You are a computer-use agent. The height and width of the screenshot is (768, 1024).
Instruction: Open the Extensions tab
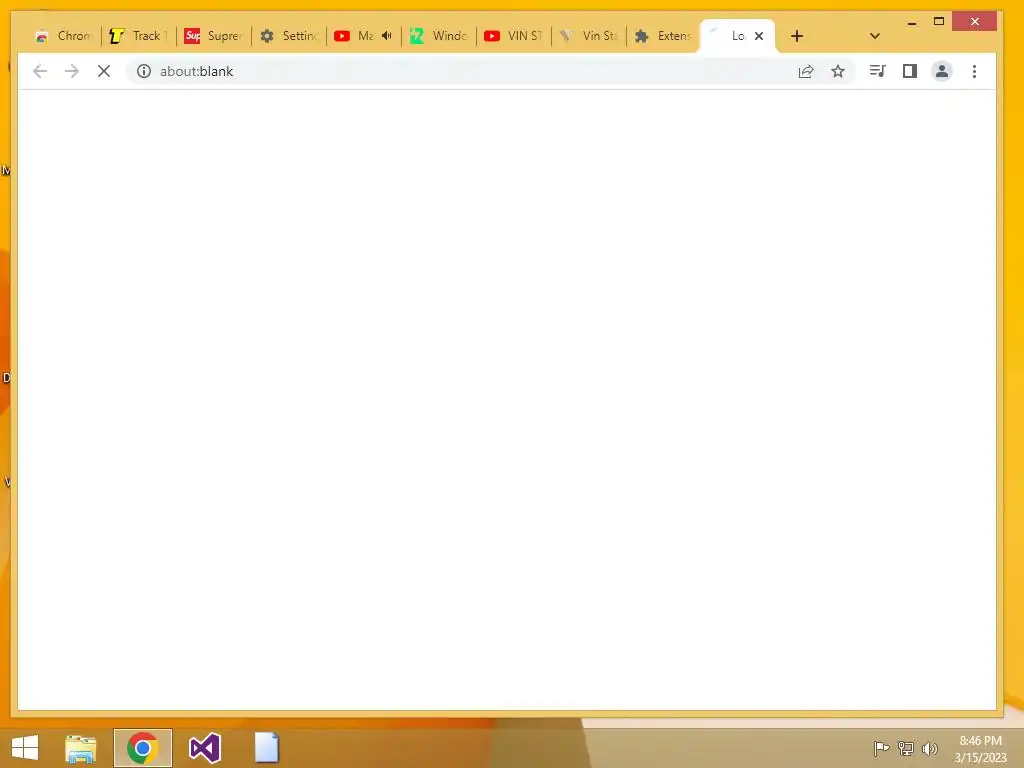[664, 36]
